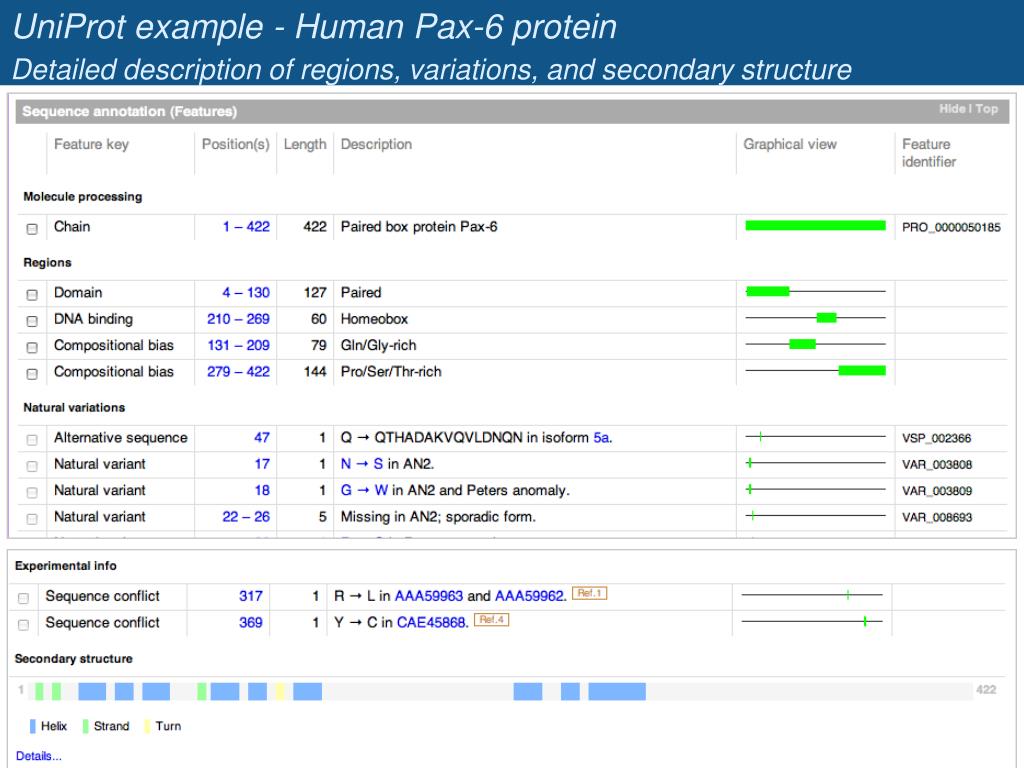Tick the Chain row checkbox
1024x768 pixels.
(x=32, y=229)
